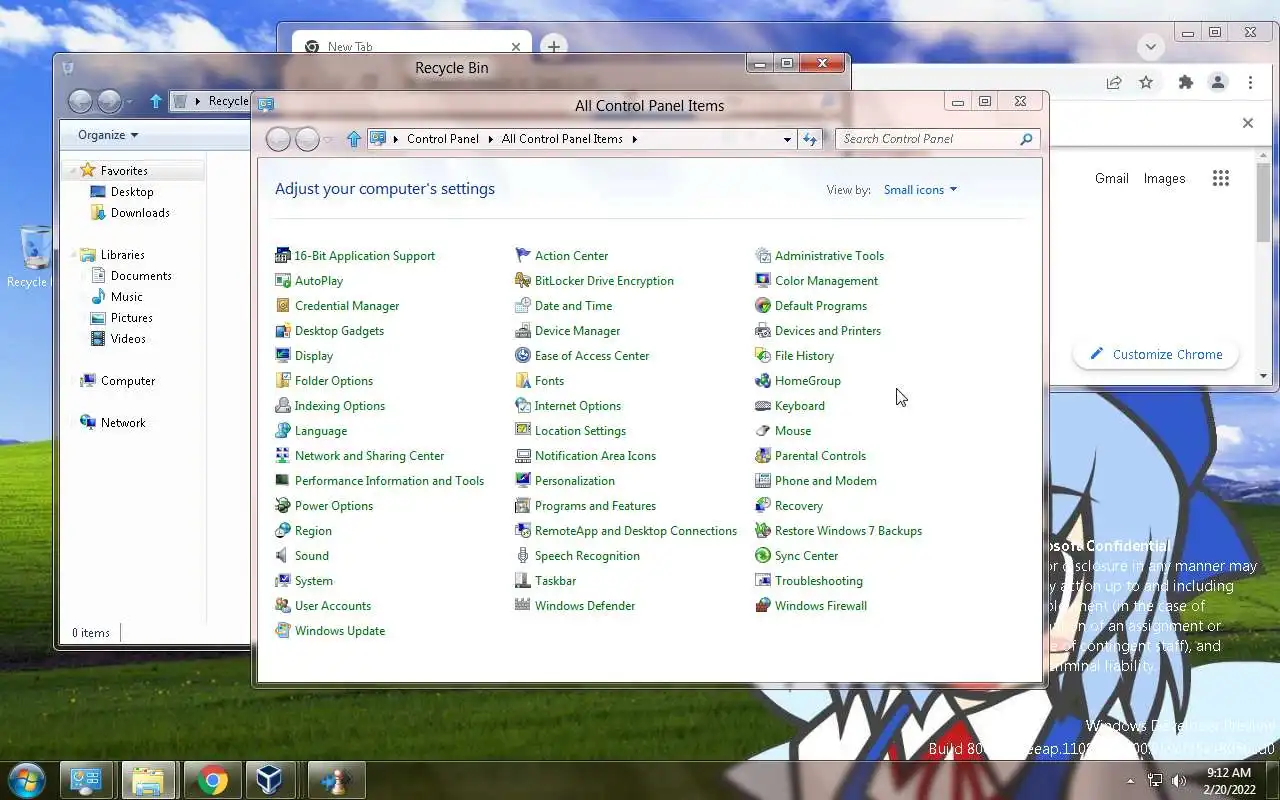Open the Small icons view dropdown

click(920, 190)
